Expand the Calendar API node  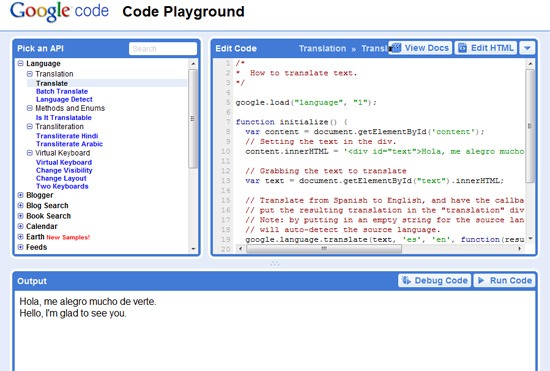pos(20,226)
